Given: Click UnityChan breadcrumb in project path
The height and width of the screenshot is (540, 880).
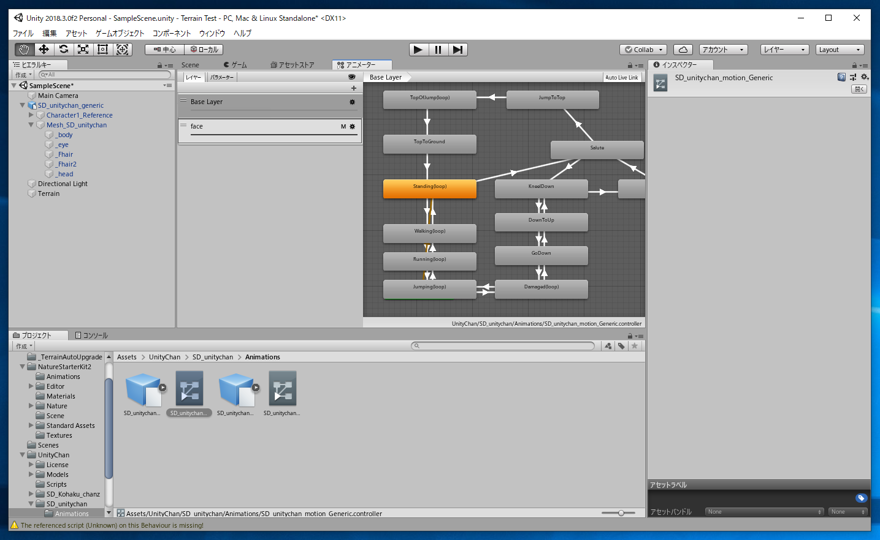Looking at the screenshot, I should [x=164, y=357].
